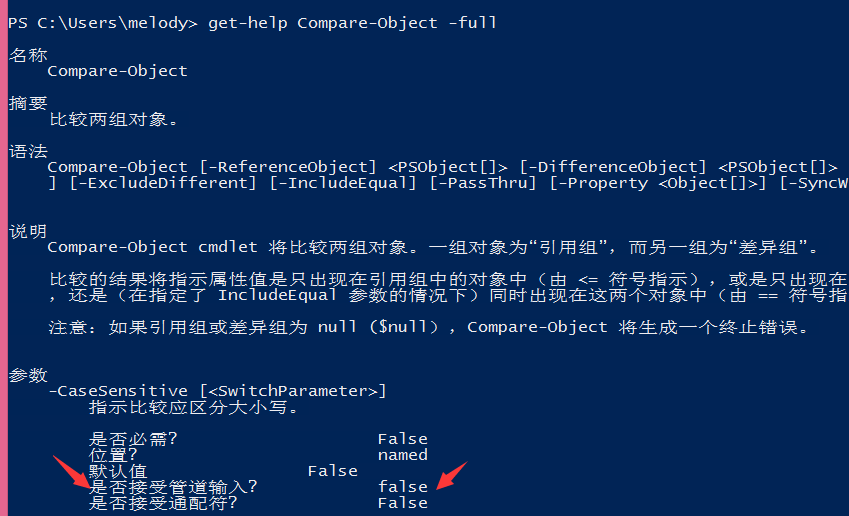Click the 名称 section heading
849x516 pixels.
(x=28, y=55)
